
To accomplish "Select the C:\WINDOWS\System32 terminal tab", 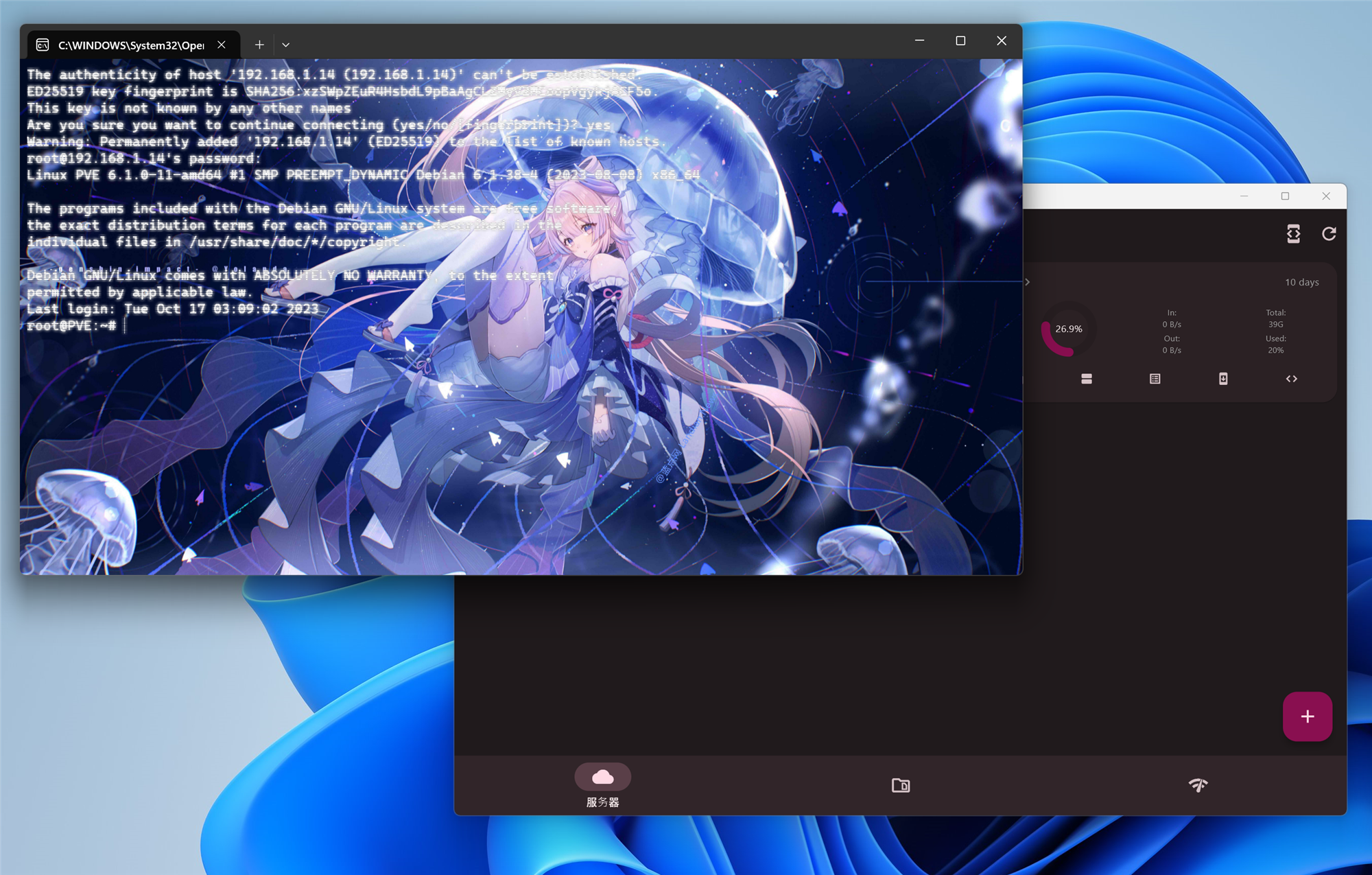I will pyautogui.click(x=130, y=45).
